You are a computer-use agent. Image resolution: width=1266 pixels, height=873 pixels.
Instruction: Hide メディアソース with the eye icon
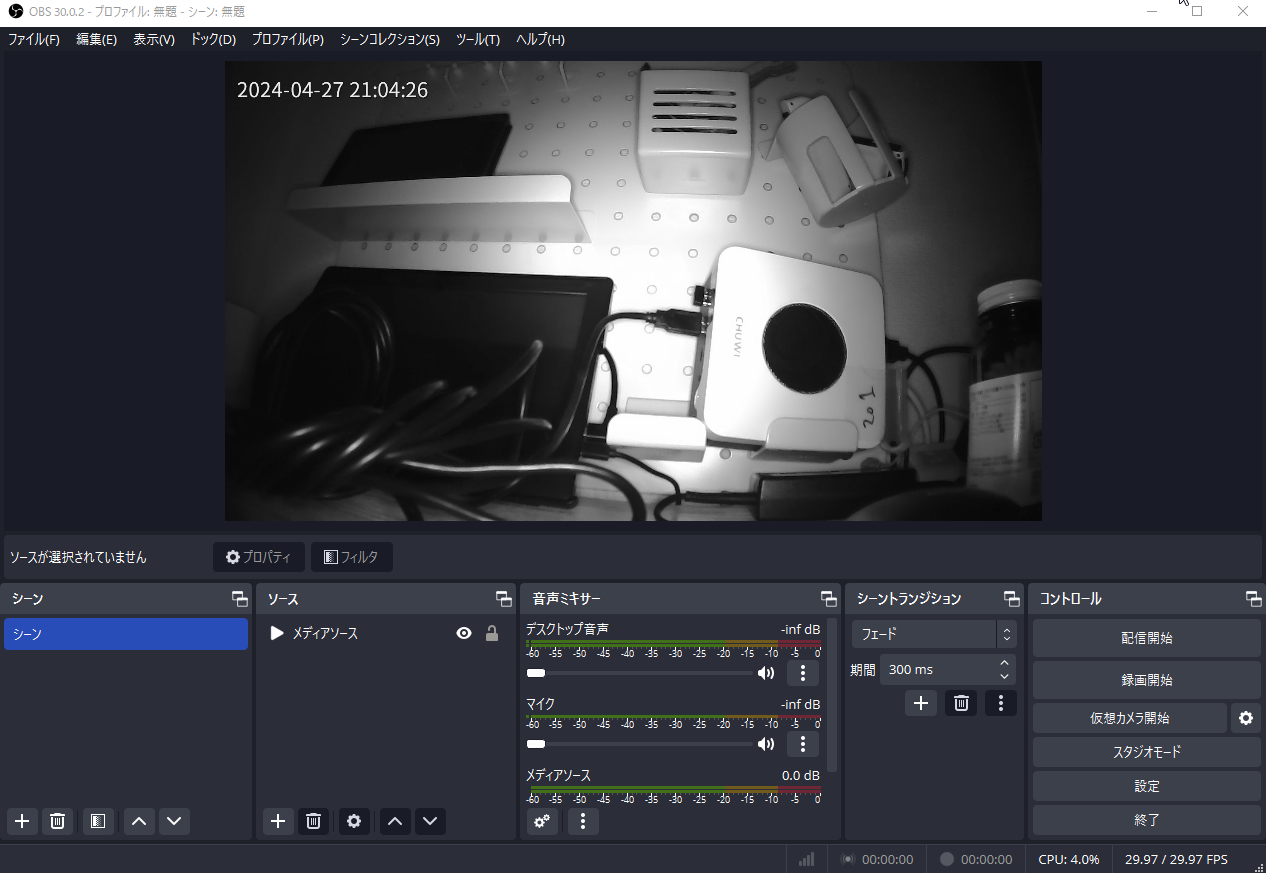(463, 633)
